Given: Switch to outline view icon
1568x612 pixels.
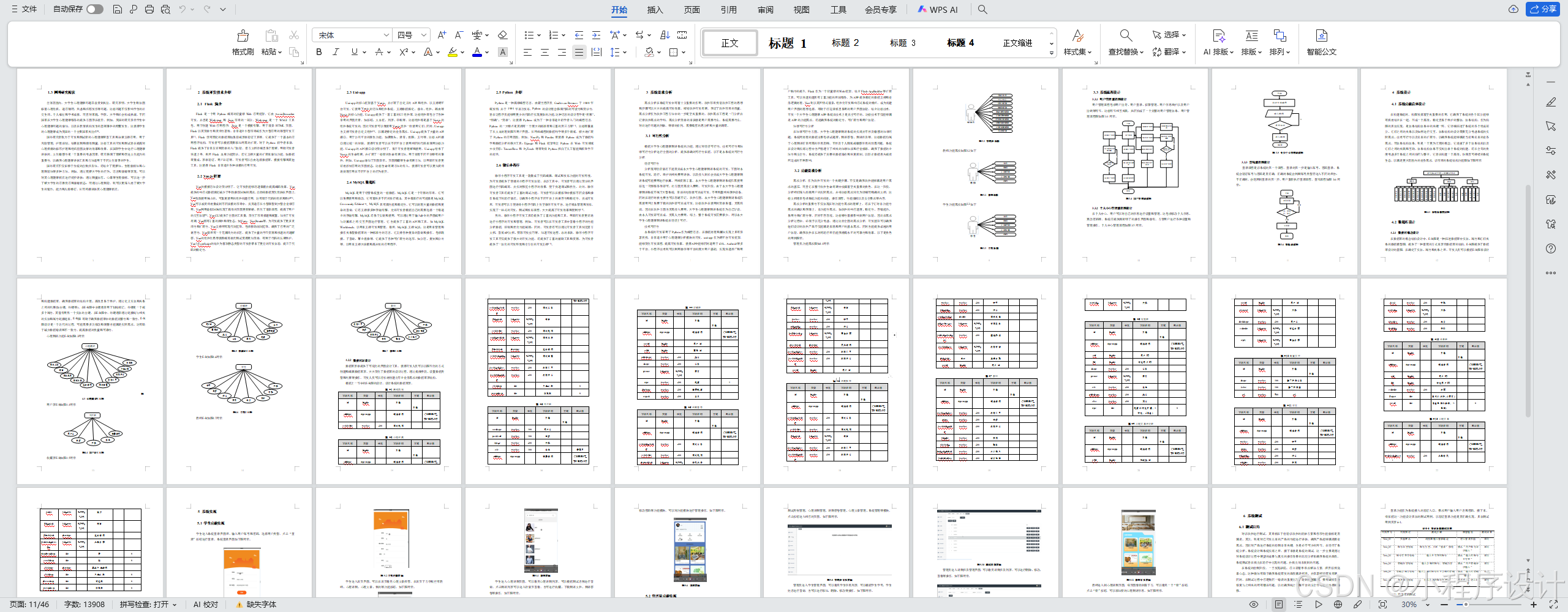Looking at the screenshot, I should (x=1298, y=604).
